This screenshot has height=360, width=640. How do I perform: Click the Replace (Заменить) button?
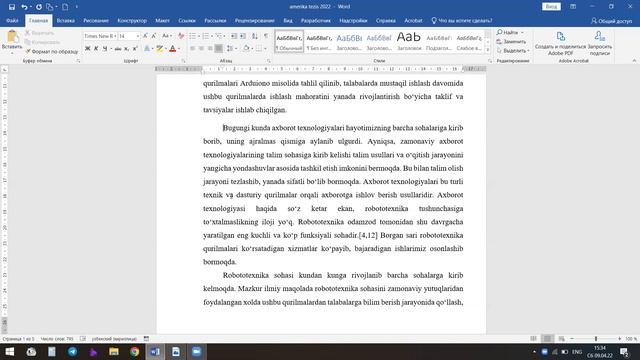pyautogui.click(x=511, y=42)
